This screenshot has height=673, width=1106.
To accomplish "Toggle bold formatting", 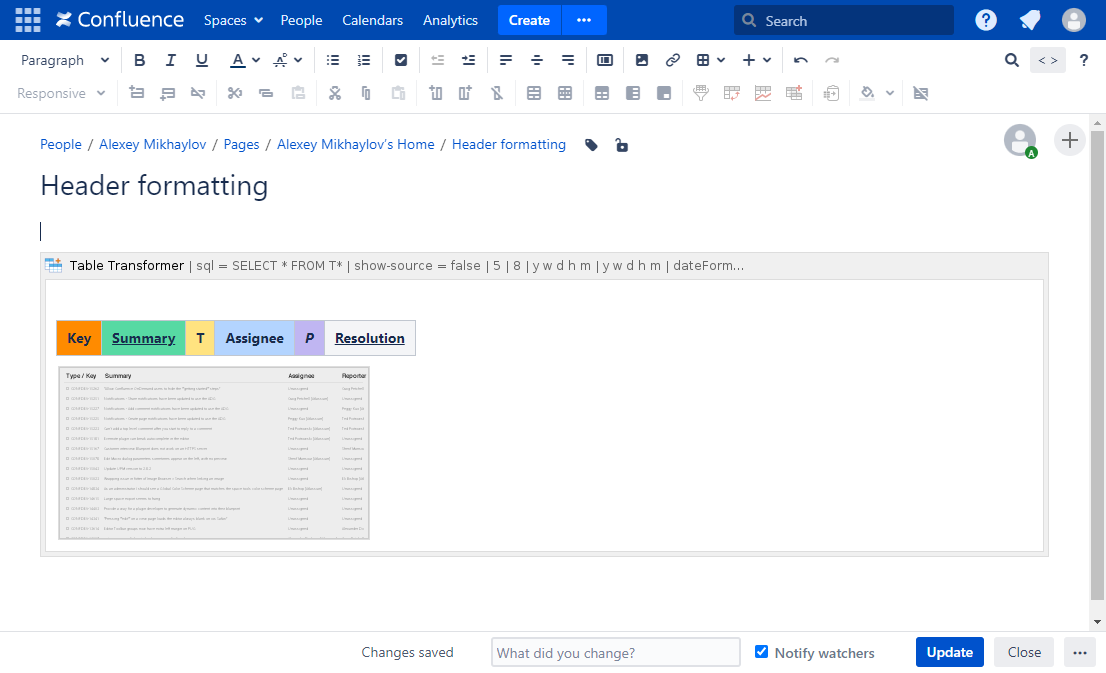I will coord(140,61).
